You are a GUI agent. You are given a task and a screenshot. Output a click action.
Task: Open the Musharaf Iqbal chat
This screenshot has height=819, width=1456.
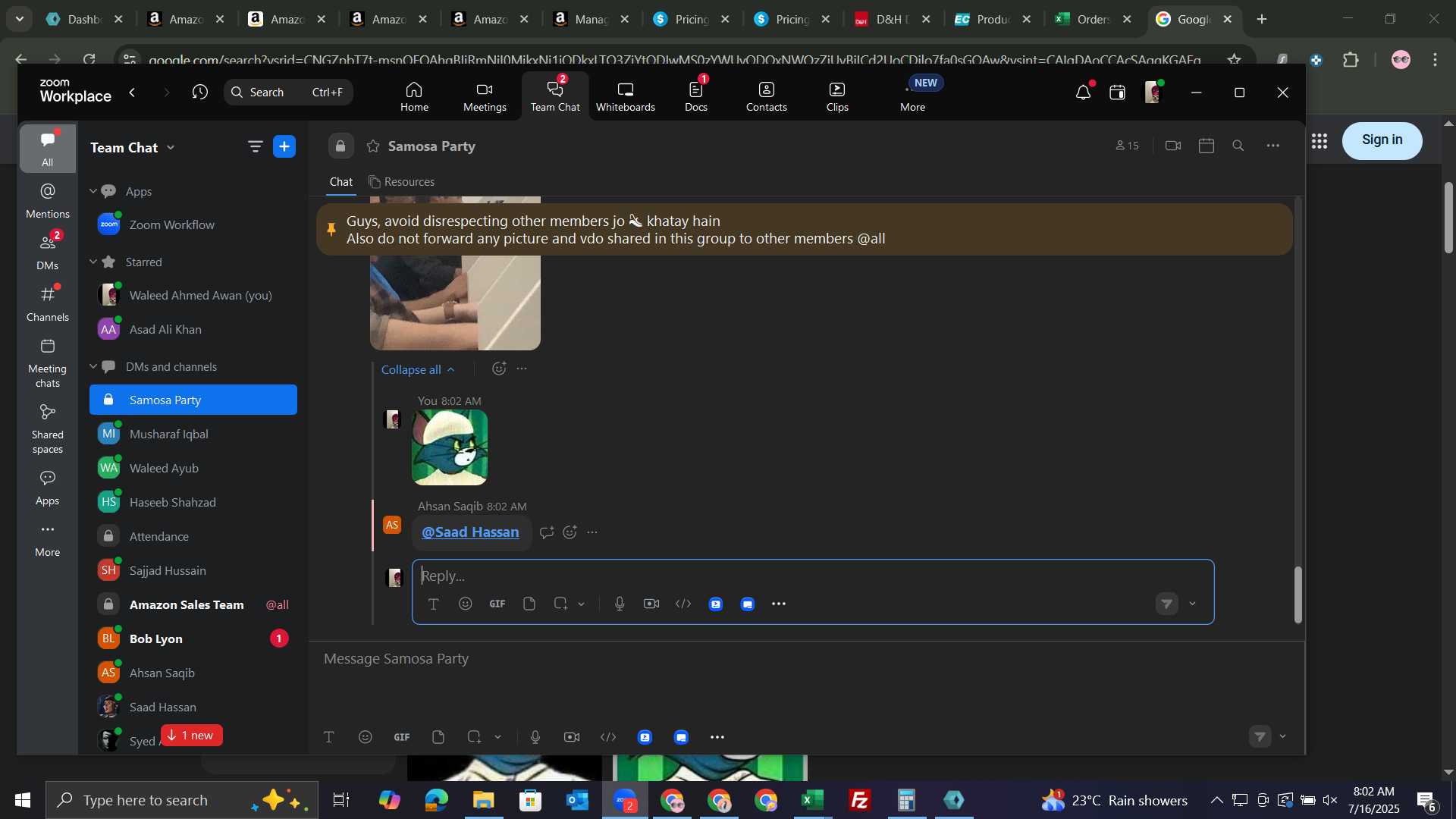[x=193, y=434]
